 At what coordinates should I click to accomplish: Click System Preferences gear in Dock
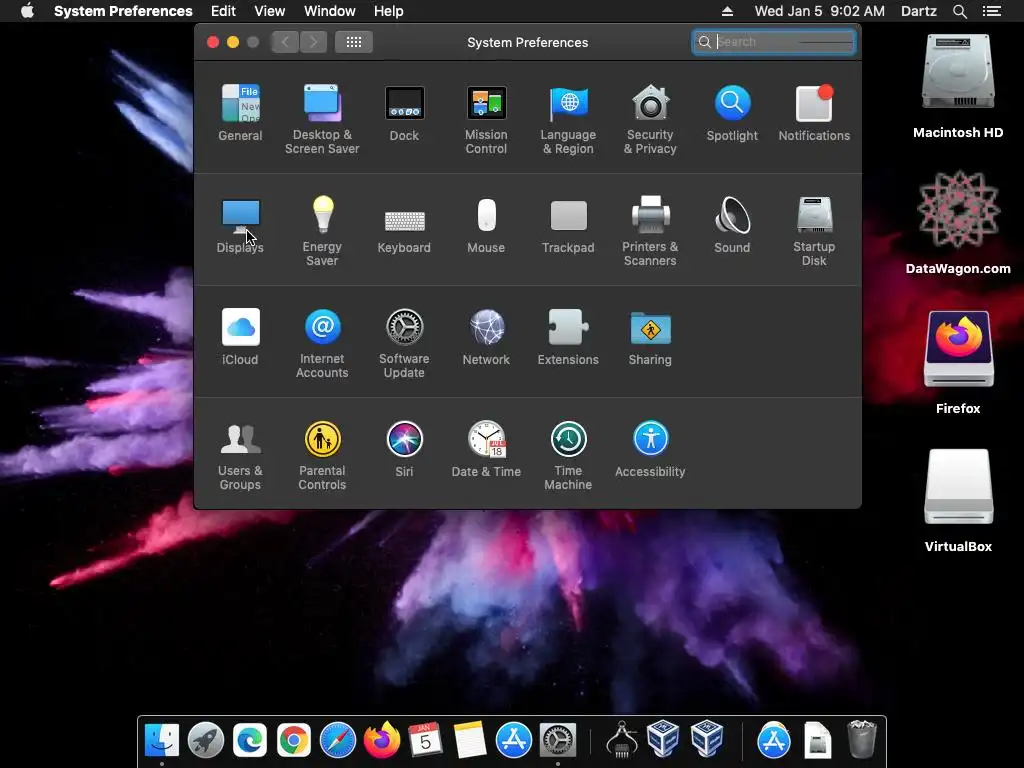[558, 741]
